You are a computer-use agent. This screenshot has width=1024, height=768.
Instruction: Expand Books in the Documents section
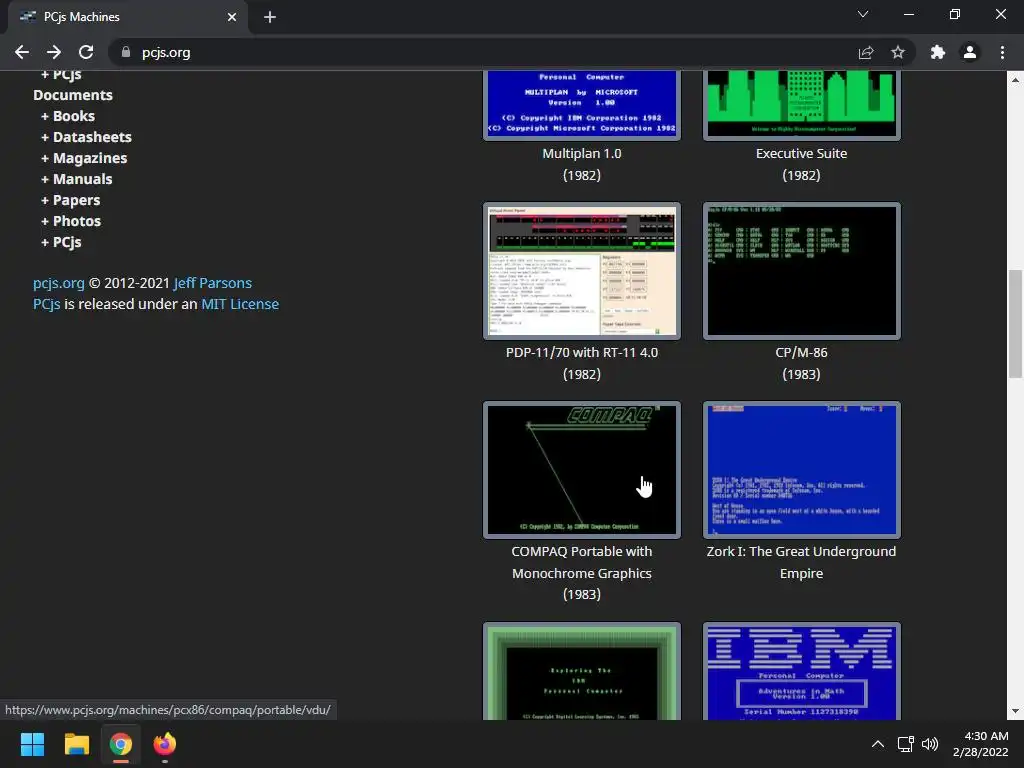tap(68, 116)
